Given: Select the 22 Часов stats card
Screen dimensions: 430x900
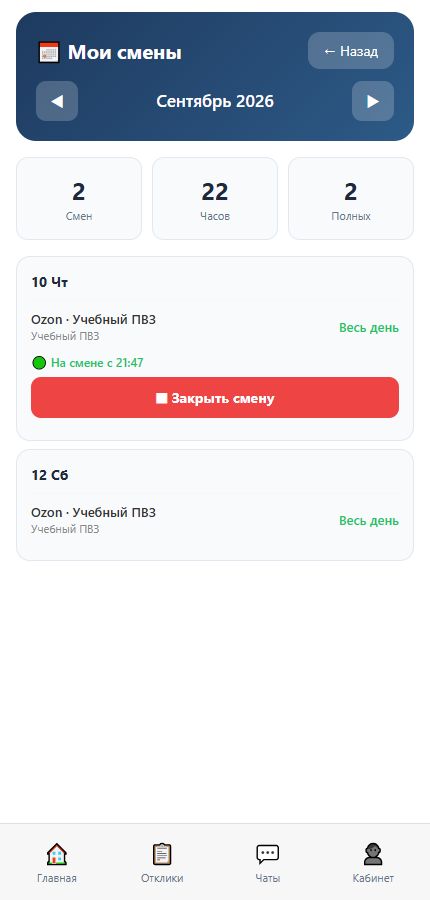Looking at the screenshot, I should tap(215, 199).
